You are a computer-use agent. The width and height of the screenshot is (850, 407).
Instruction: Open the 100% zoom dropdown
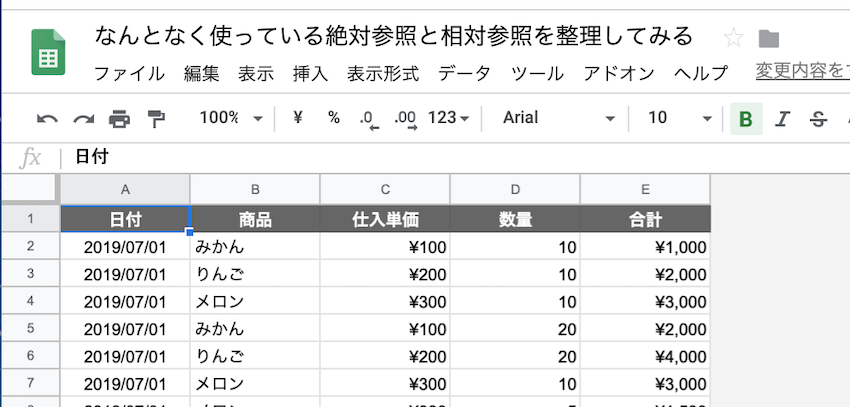point(231,118)
